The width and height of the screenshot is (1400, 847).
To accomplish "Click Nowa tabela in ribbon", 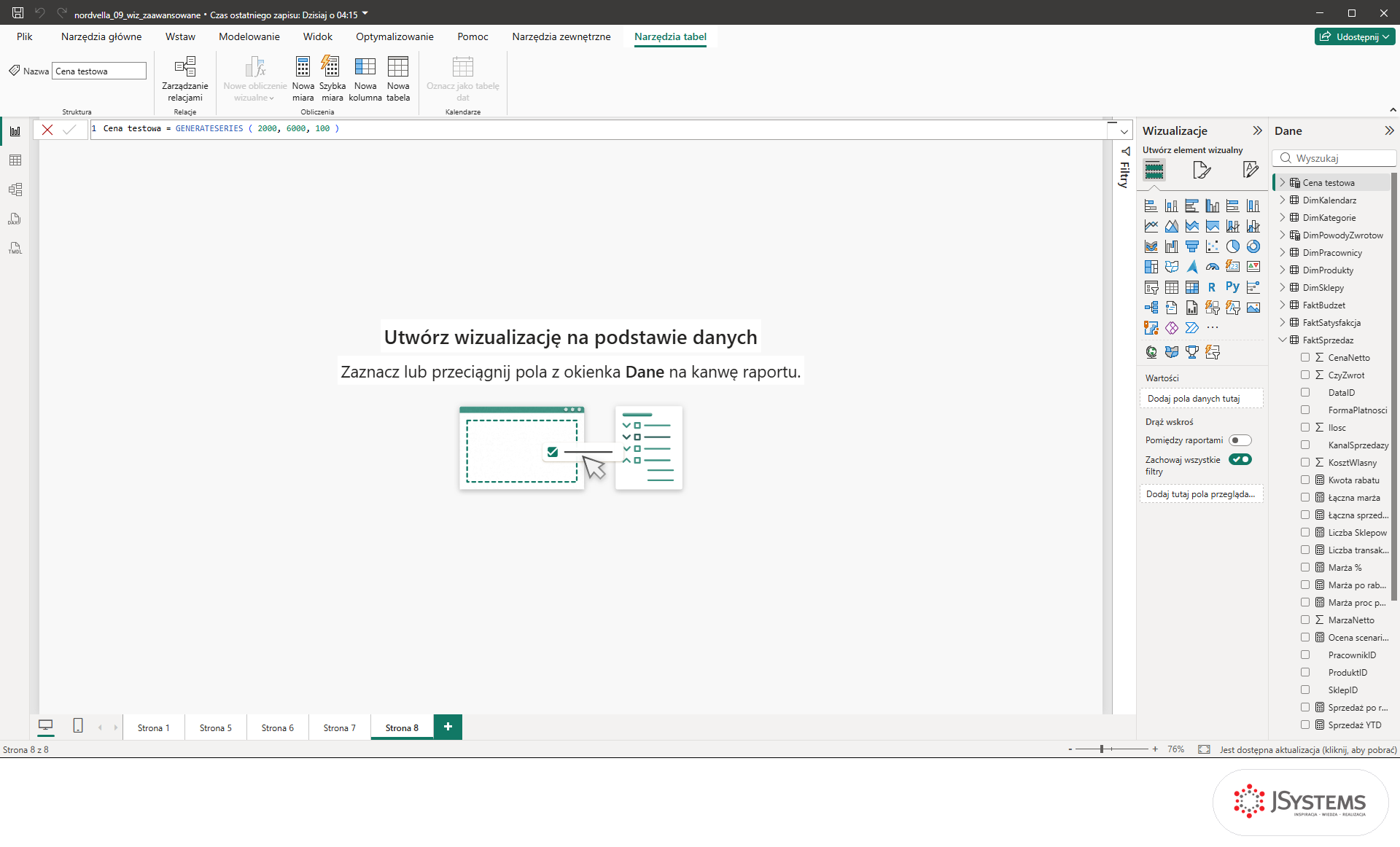I will (398, 79).
